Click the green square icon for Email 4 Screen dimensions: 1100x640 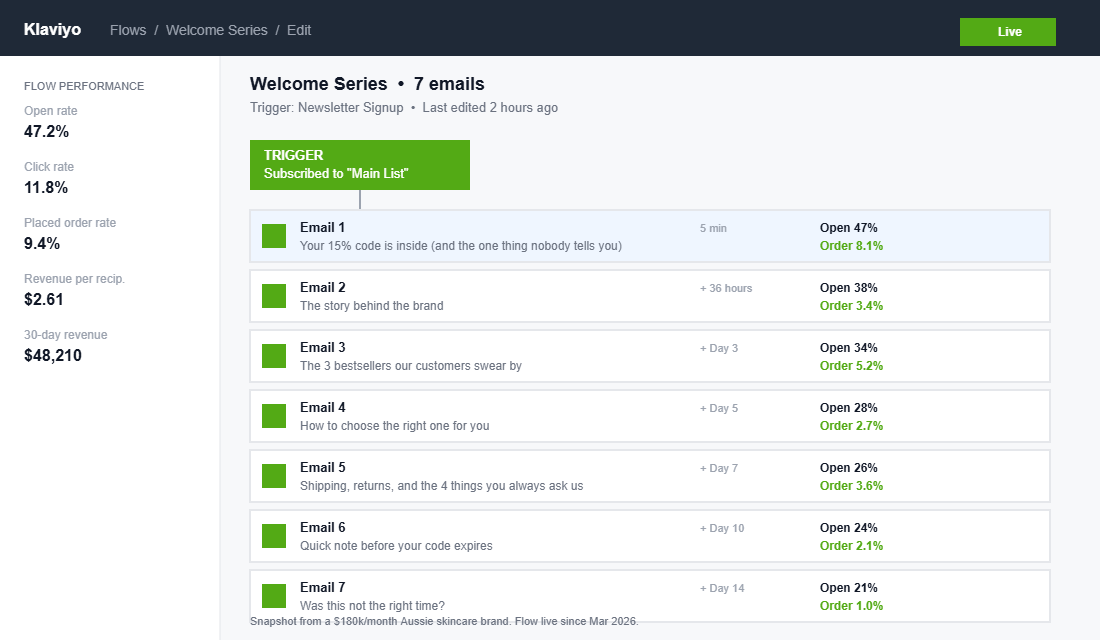coord(274,416)
